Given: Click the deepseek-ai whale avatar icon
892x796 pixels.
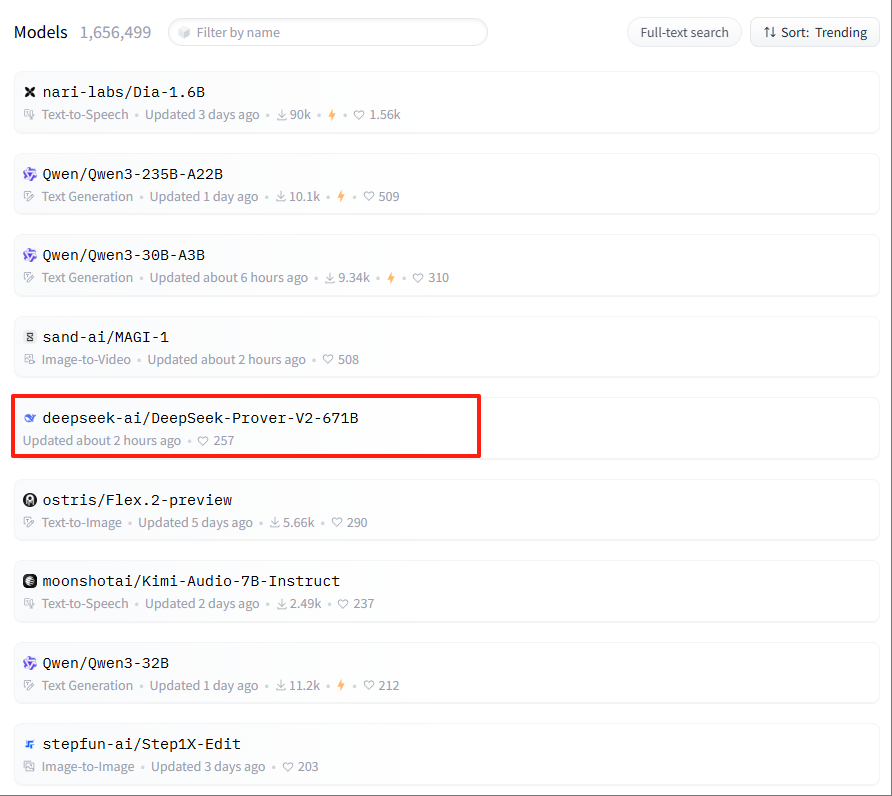Looking at the screenshot, I should (30, 418).
